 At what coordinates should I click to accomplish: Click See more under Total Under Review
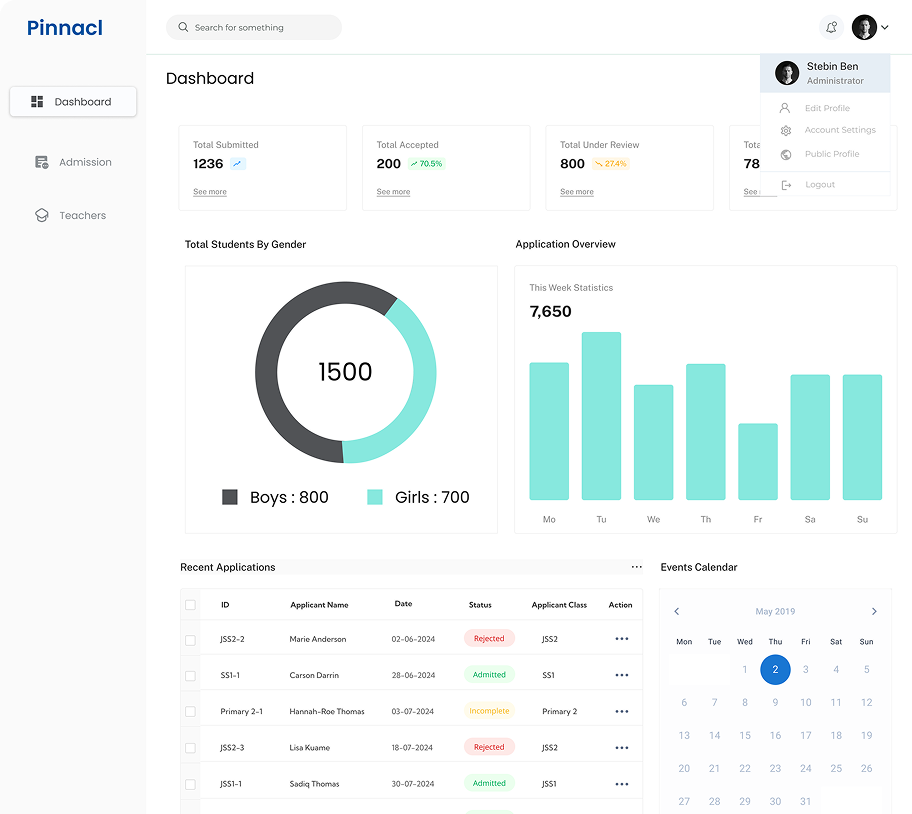[577, 192]
